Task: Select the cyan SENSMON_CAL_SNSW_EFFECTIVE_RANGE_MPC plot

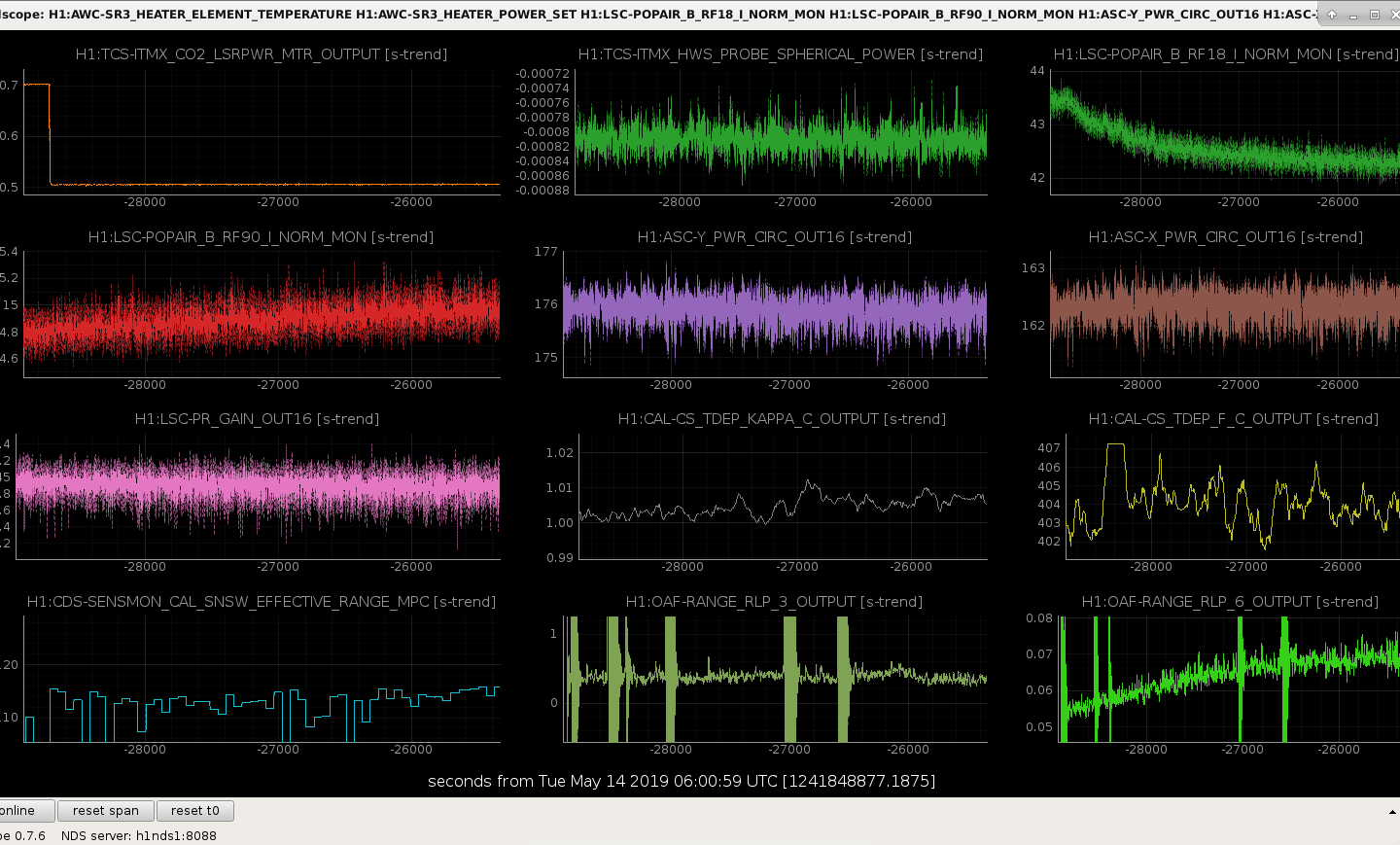Action: coord(262,679)
